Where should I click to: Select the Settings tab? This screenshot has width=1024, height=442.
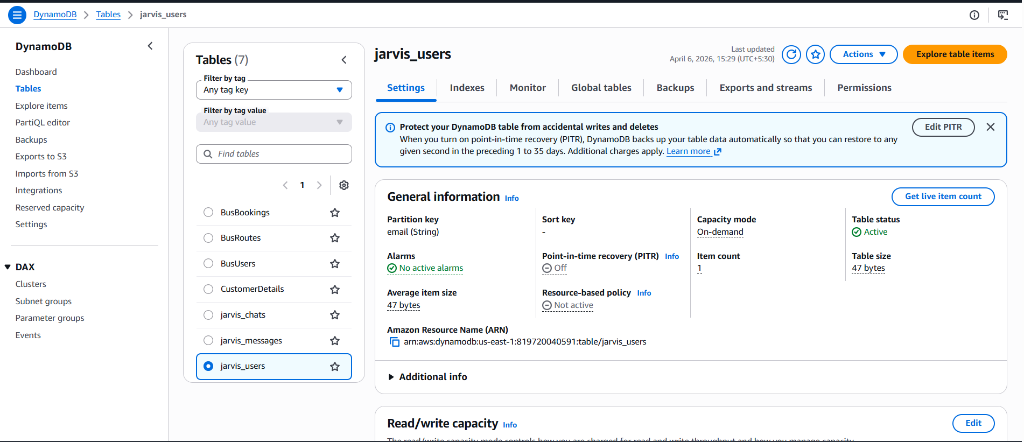(x=406, y=87)
